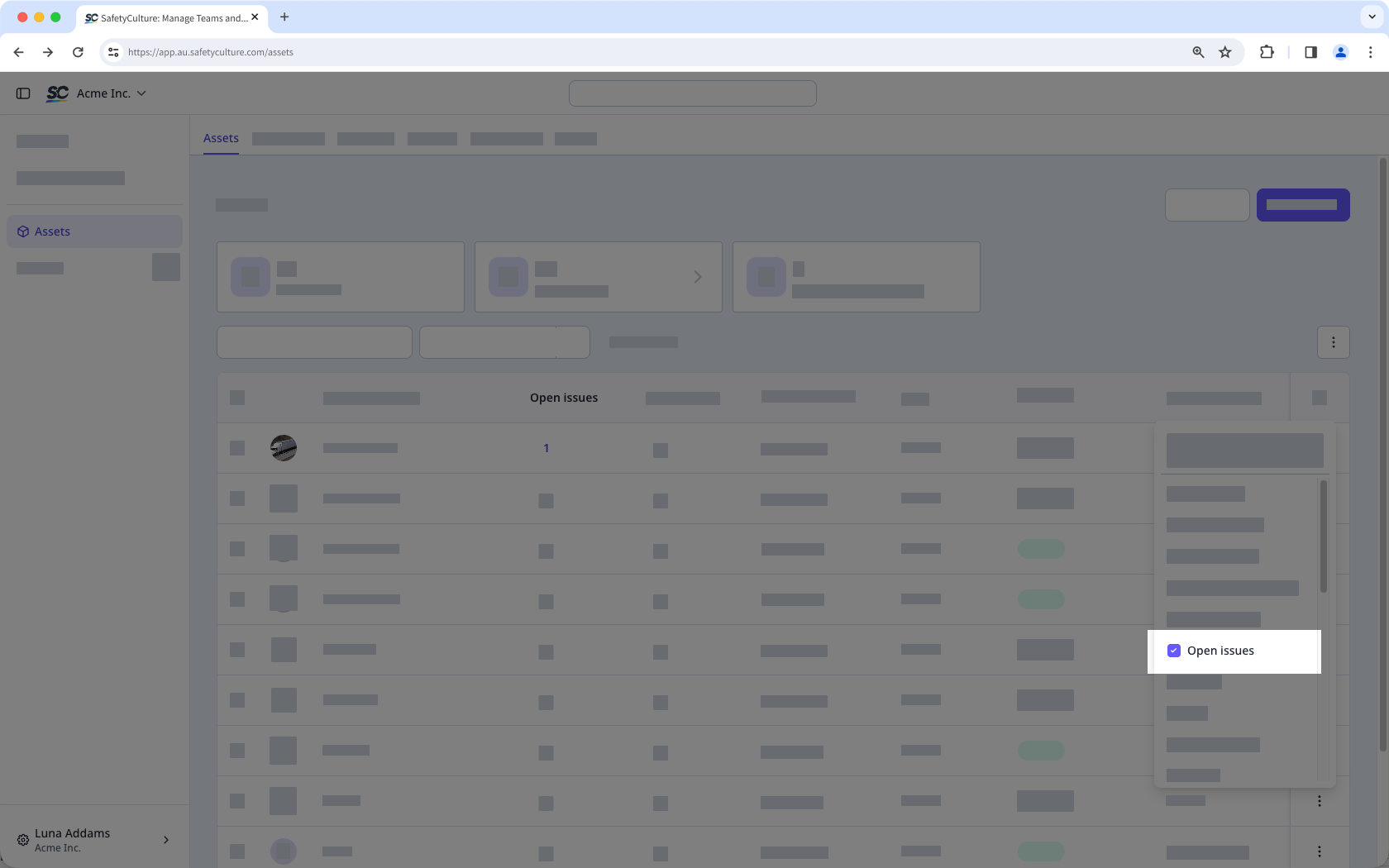Image resolution: width=1389 pixels, height=868 pixels.
Task: Open the browser extensions puzzle icon
Action: point(1267,52)
